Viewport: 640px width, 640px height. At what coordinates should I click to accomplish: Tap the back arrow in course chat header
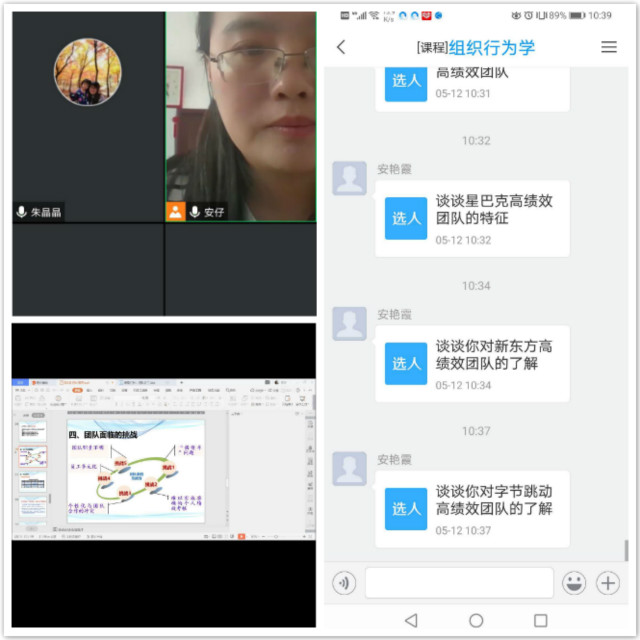point(341,47)
